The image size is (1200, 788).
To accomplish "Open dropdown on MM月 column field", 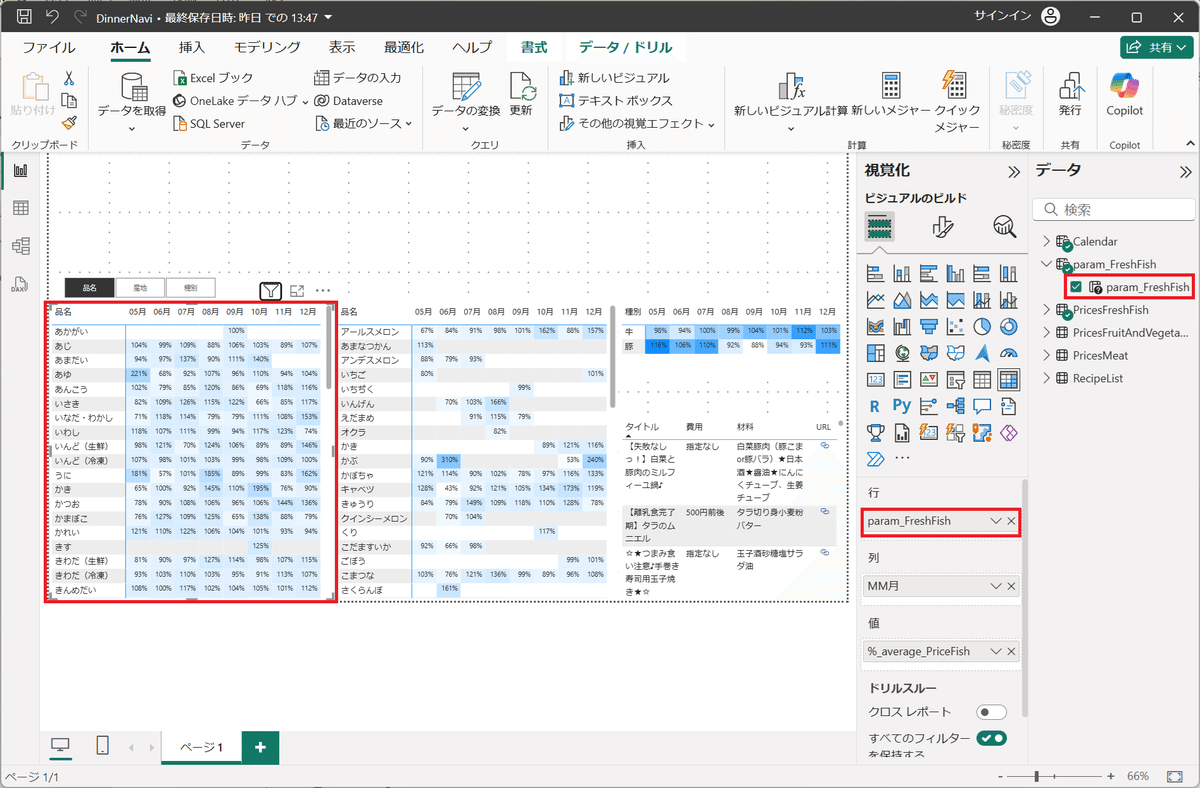I will pyautogui.click(x=995, y=586).
